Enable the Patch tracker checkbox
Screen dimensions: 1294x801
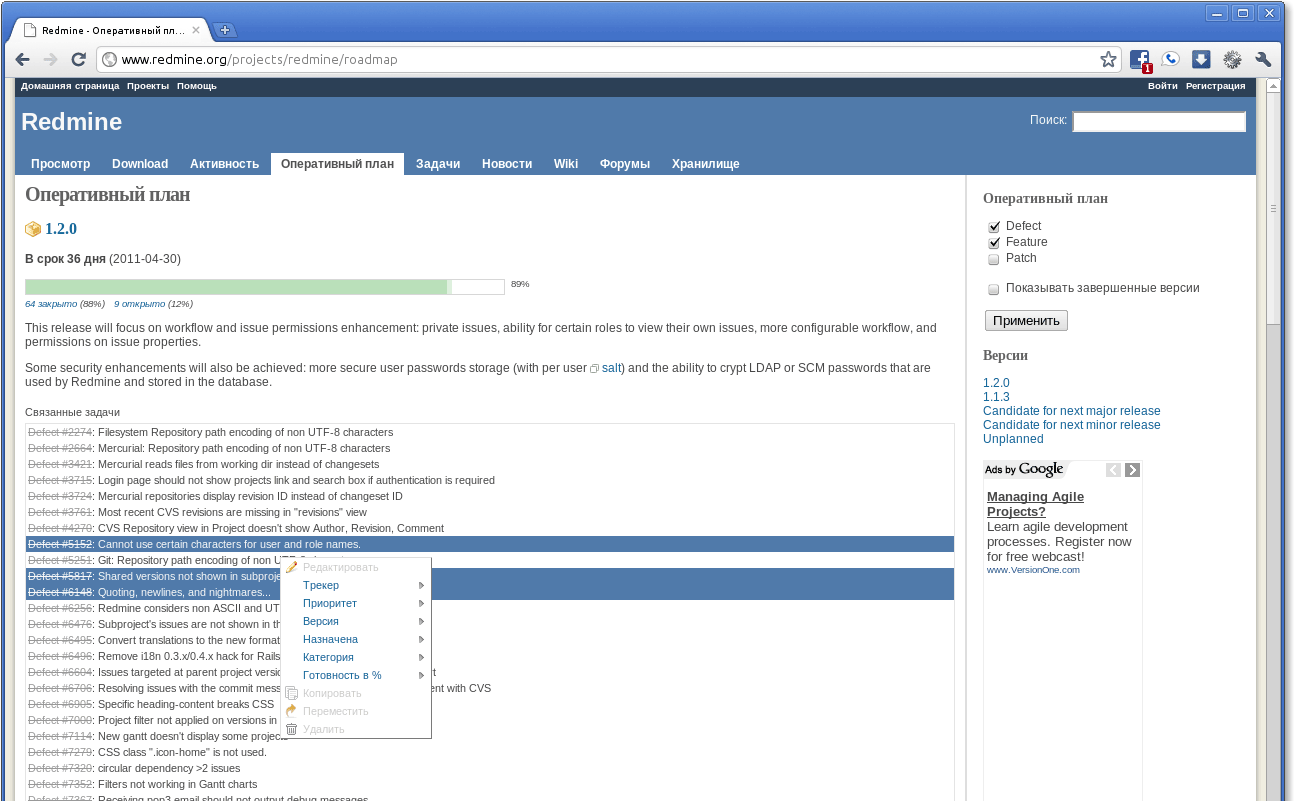994,259
